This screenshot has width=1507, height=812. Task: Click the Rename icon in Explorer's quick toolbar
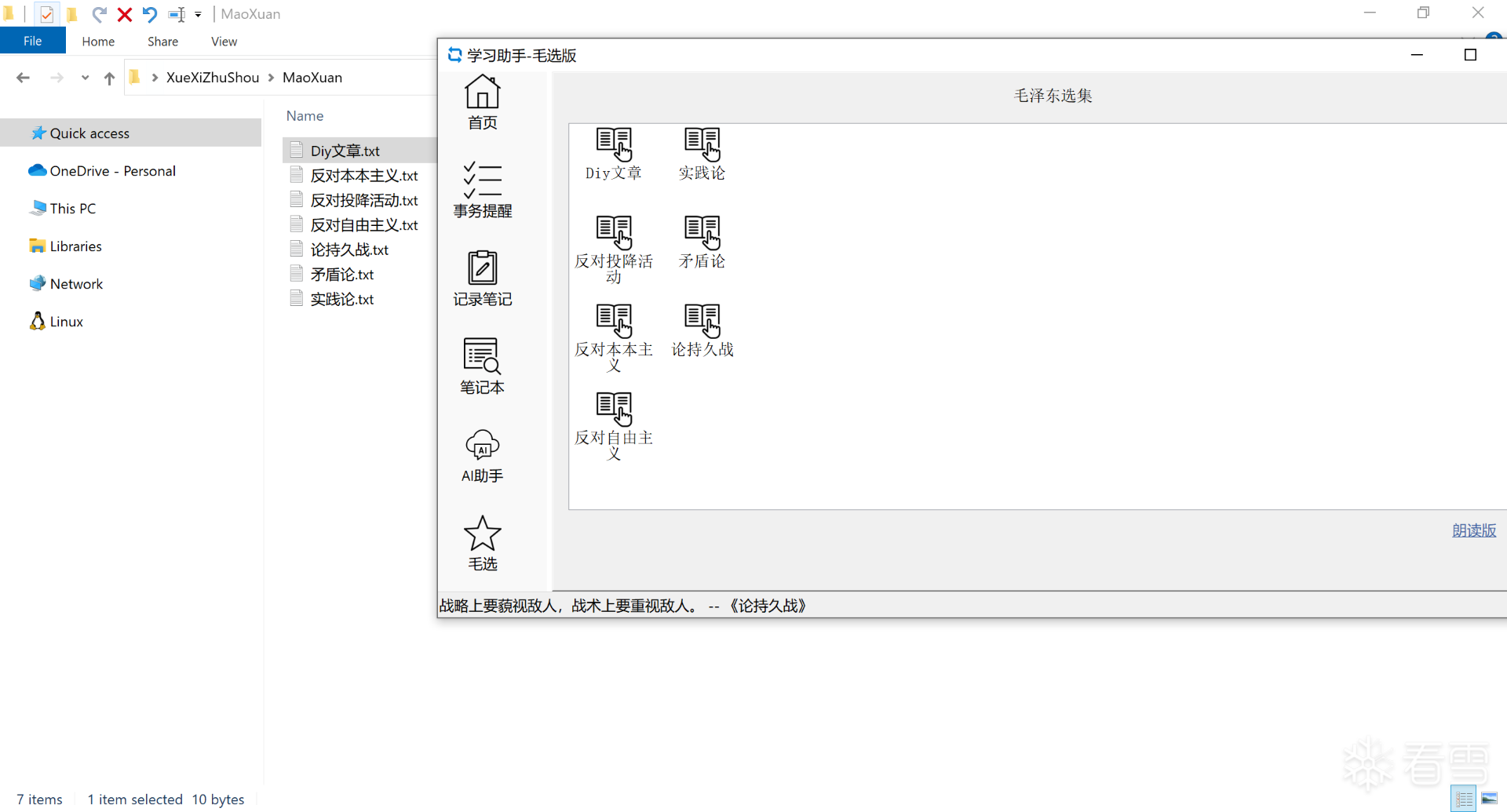click(177, 14)
